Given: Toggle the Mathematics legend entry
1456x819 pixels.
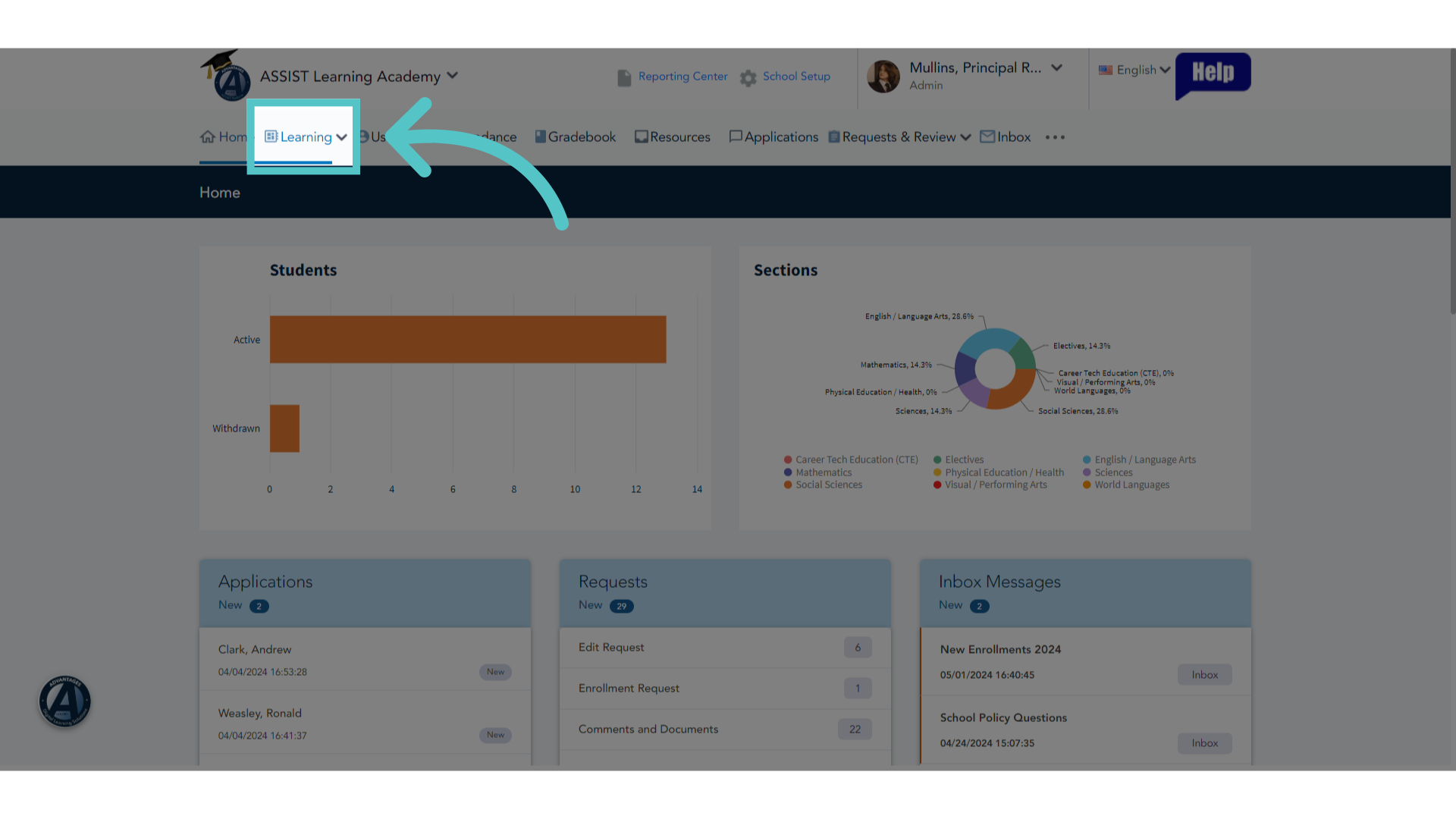Looking at the screenshot, I should [817, 472].
